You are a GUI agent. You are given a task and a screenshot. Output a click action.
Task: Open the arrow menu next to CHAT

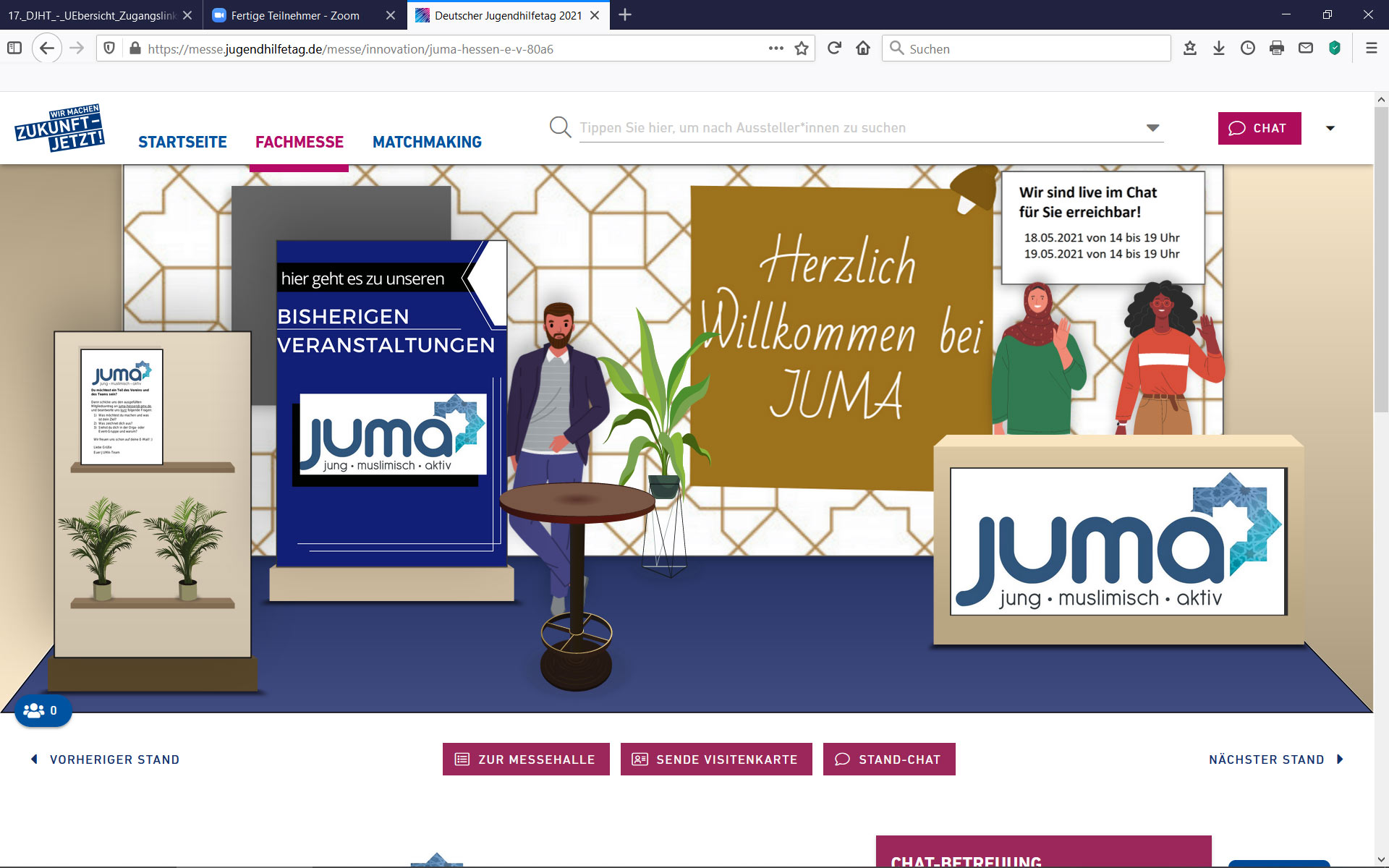click(1330, 128)
